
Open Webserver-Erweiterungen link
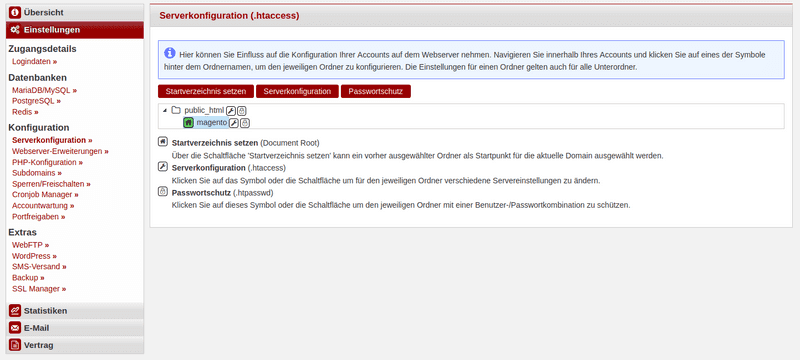pos(60,151)
